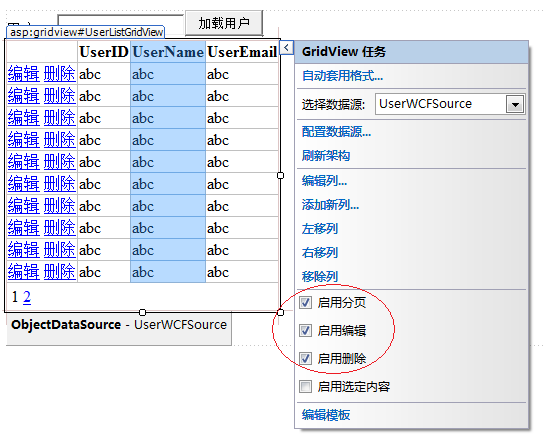Click 删除 link in the first grid row
Image resolution: width=547 pixels, height=445 pixels.
(x=59, y=74)
